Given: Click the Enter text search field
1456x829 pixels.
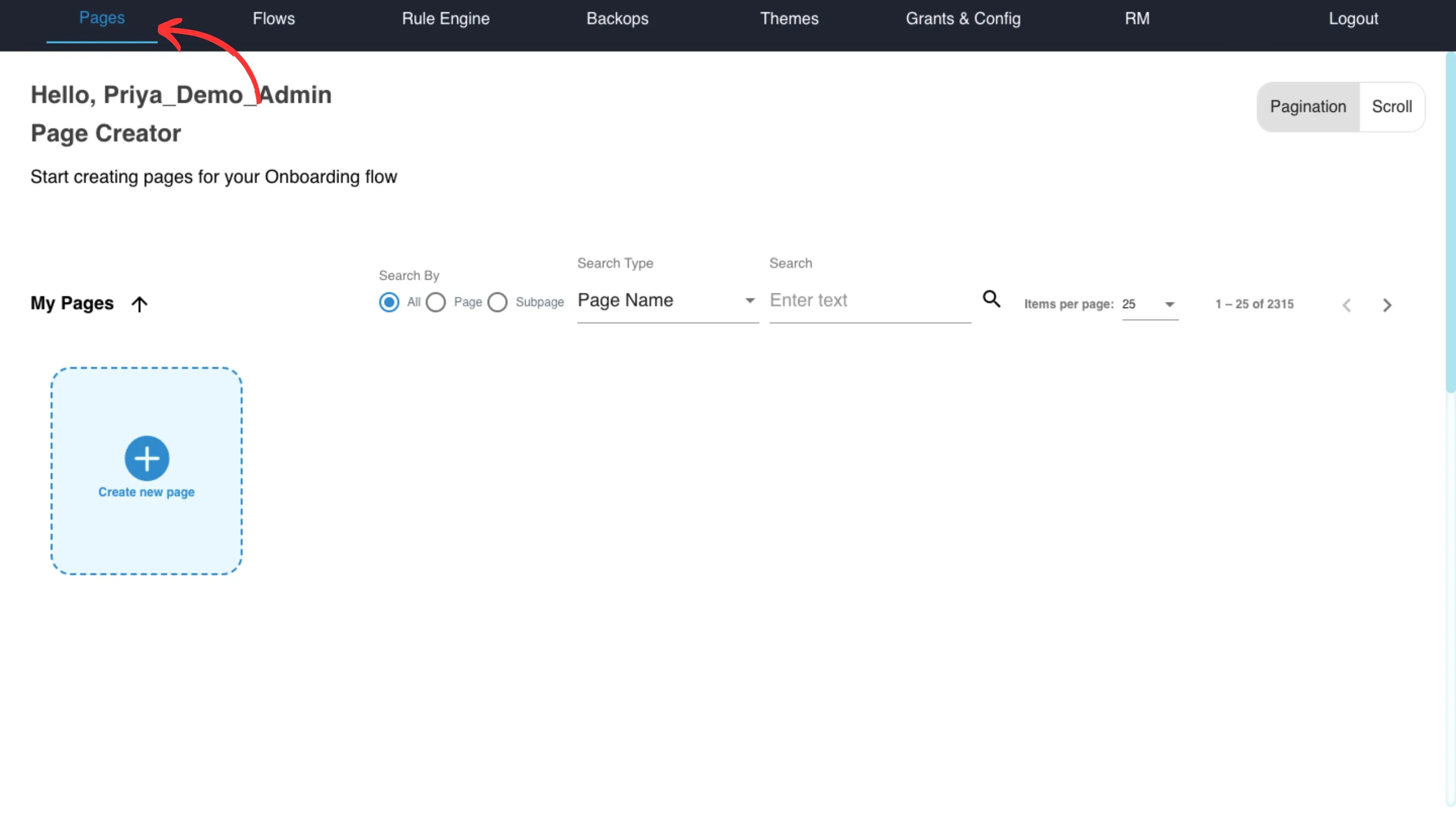Looking at the screenshot, I should [870, 301].
